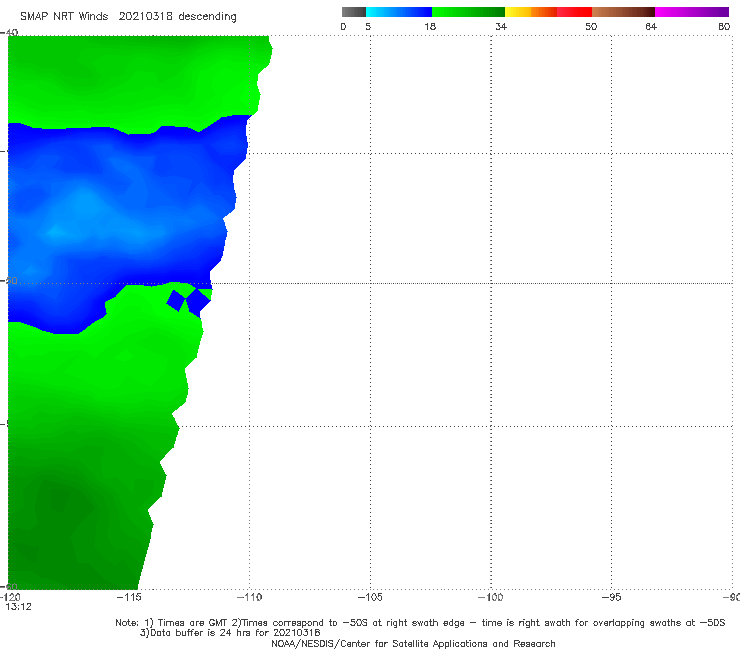Click the red segment of the color bar

coord(574,12)
